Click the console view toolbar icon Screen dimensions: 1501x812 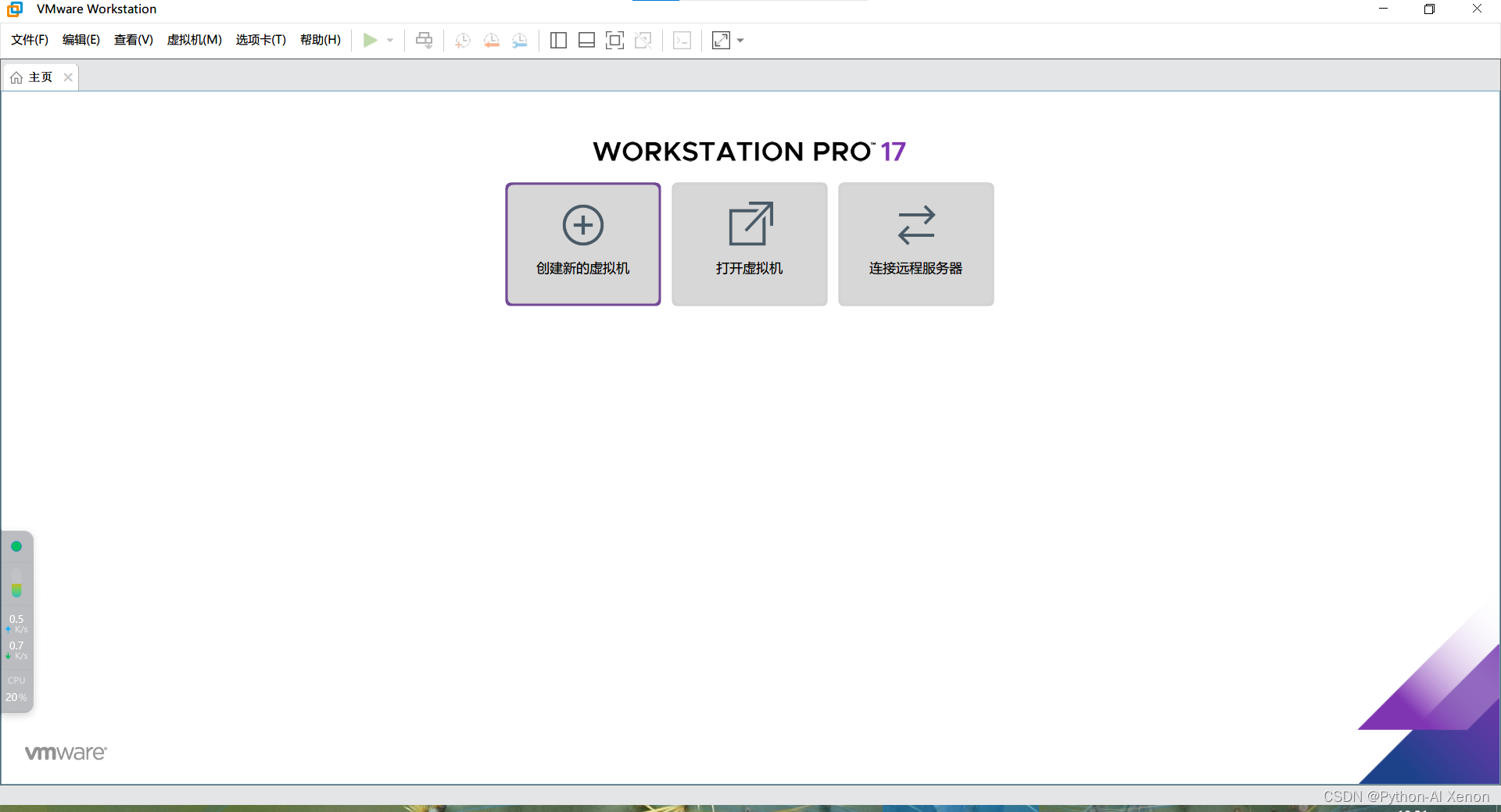pos(682,41)
